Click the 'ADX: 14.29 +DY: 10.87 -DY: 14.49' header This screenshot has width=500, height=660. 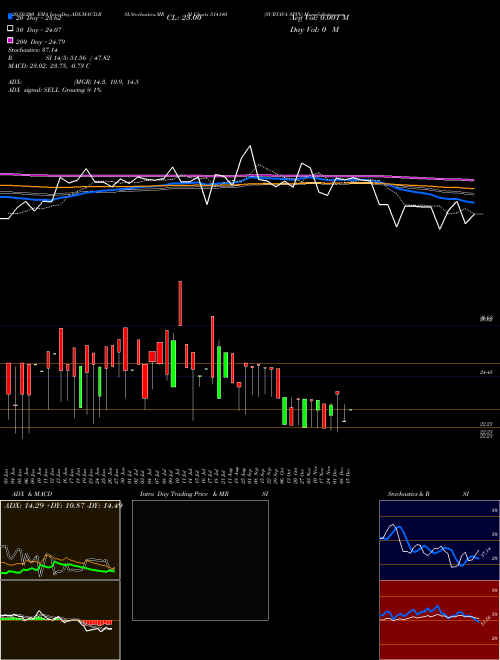point(63,505)
